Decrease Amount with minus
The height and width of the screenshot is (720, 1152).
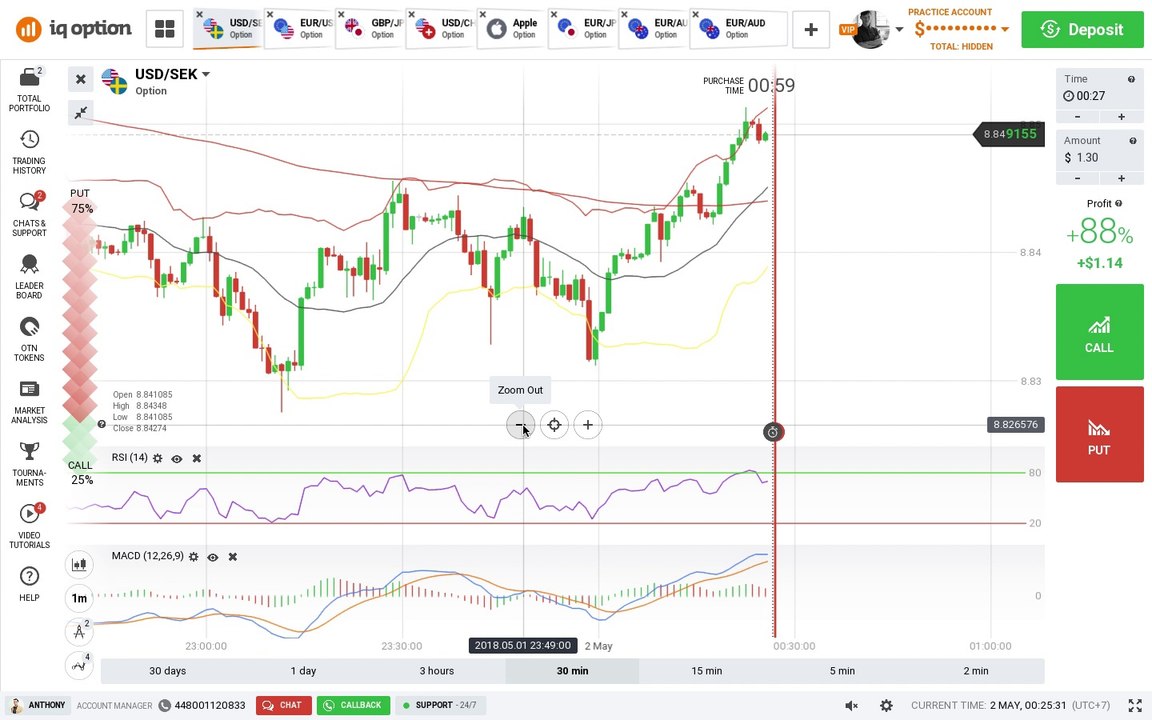pos(1078,179)
